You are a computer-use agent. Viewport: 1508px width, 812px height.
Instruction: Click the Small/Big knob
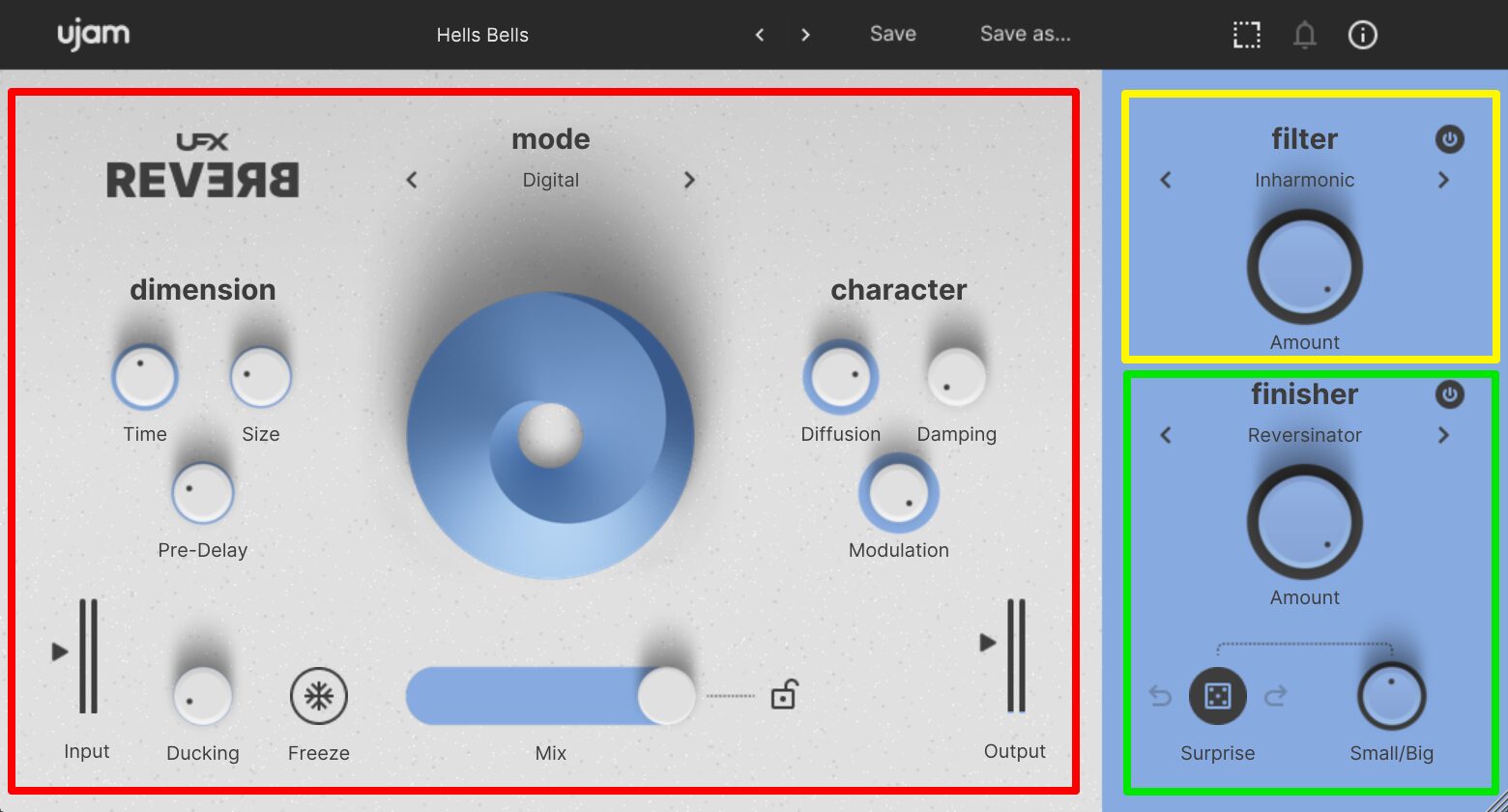(1392, 696)
